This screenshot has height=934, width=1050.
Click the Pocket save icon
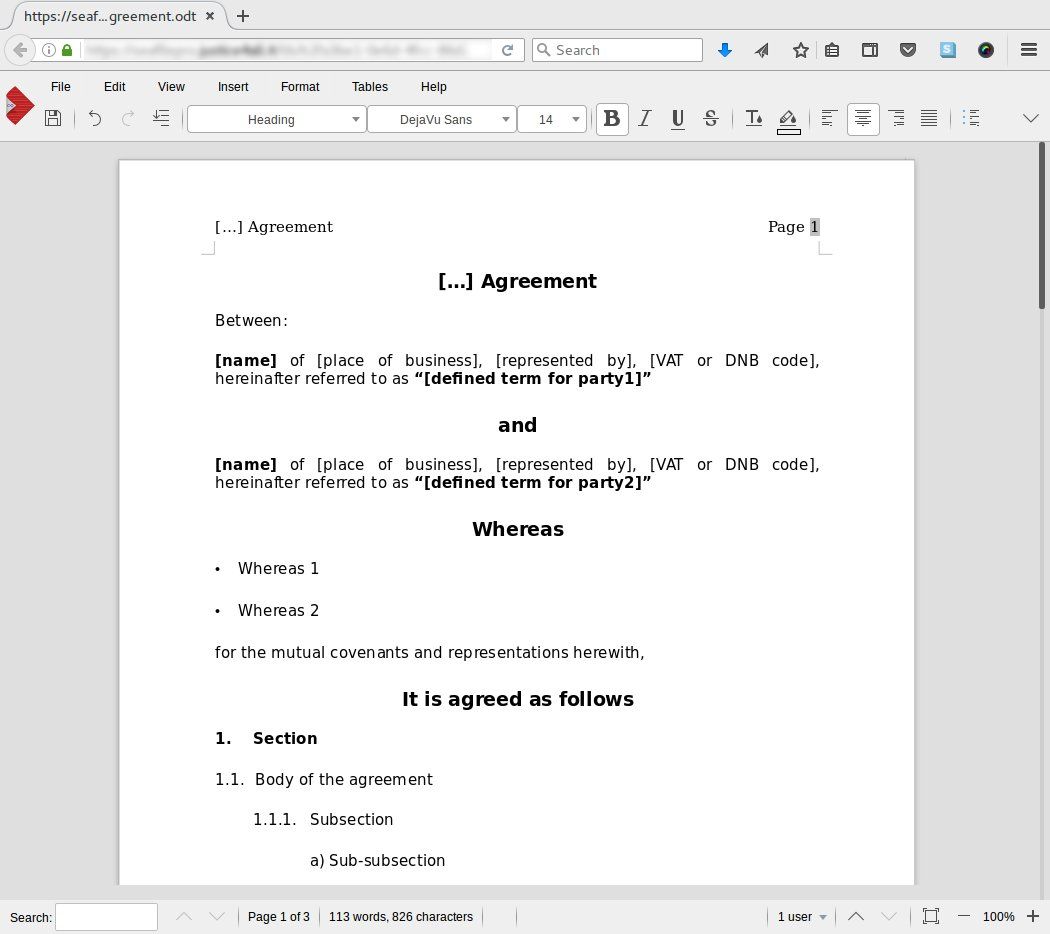908,50
